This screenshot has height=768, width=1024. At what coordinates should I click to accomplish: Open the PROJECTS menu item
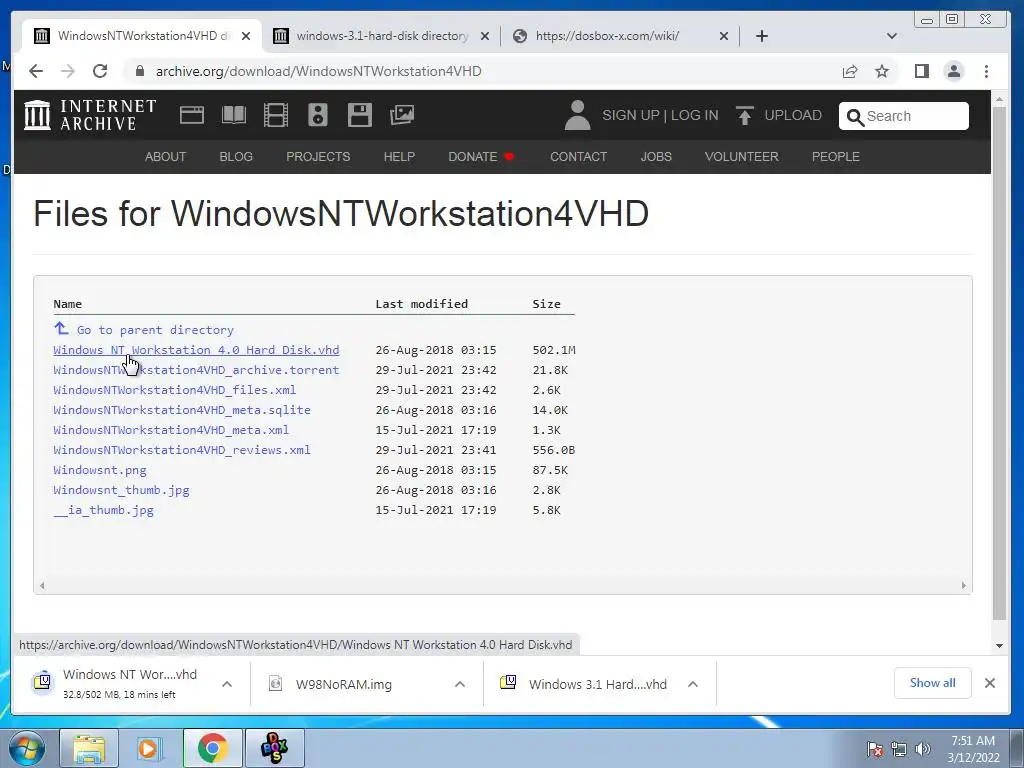click(318, 157)
